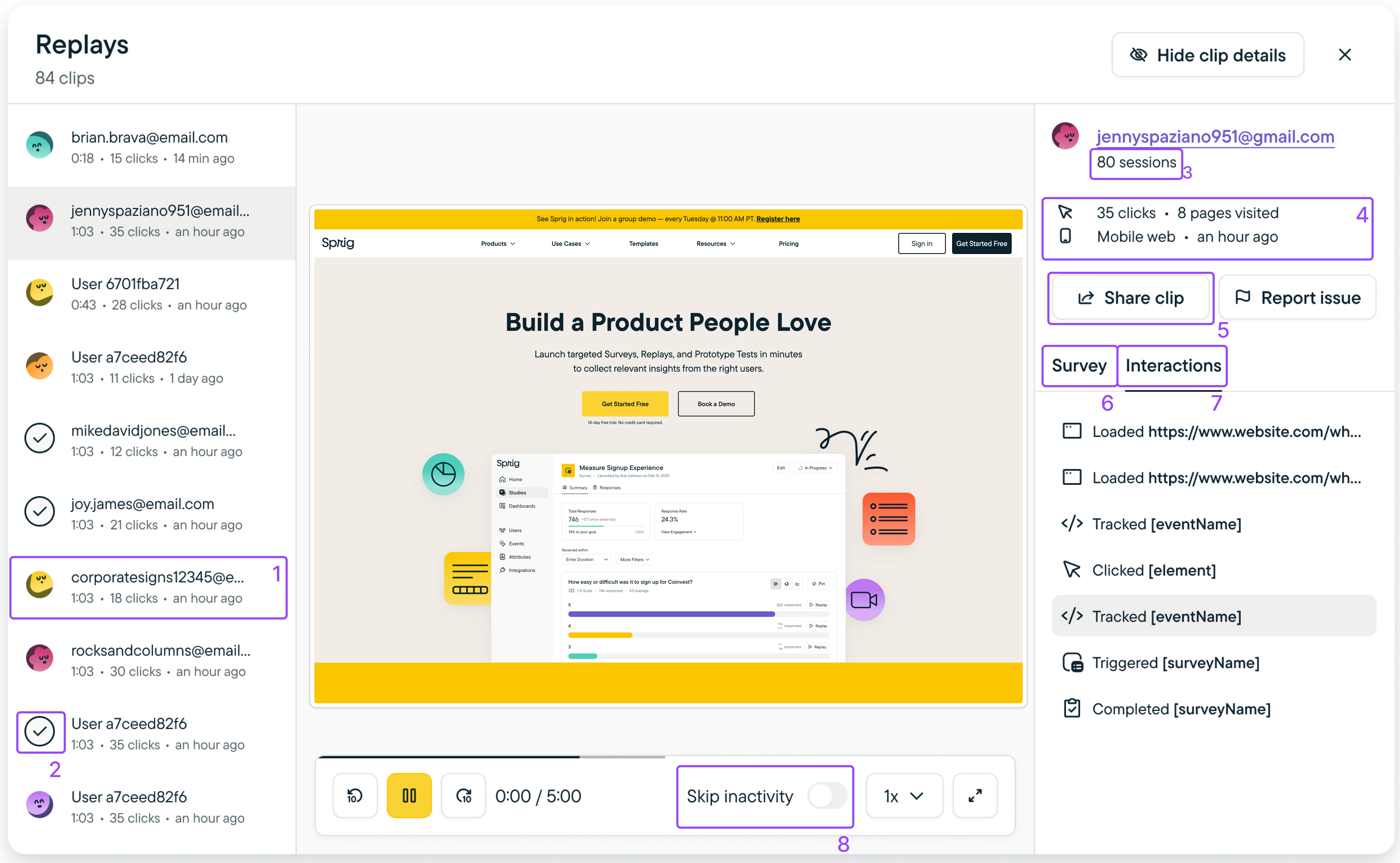Click the orange avatar for the 11 clicks clip
This screenshot has width=1400, height=863.
point(40,366)
